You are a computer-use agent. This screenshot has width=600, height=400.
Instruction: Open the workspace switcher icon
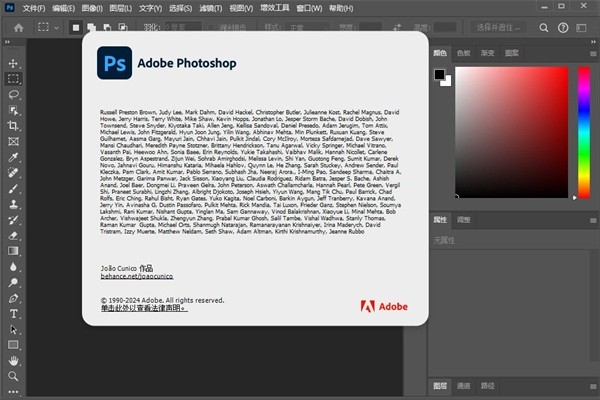(581, 28)
